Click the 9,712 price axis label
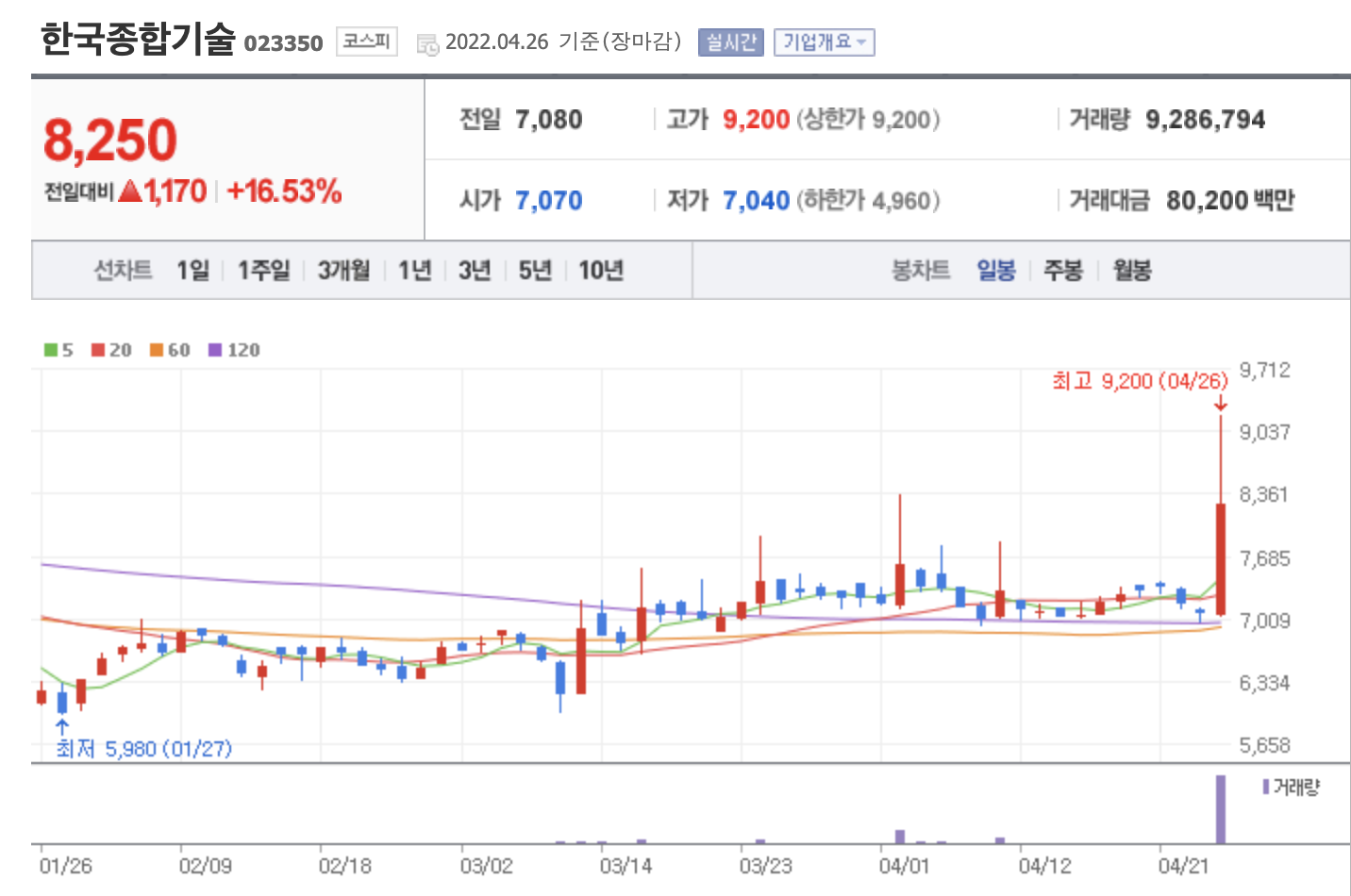Image resolution: width=1351 pixels, height=896 pixels. pyautogui.click(x=1264, y=370)
